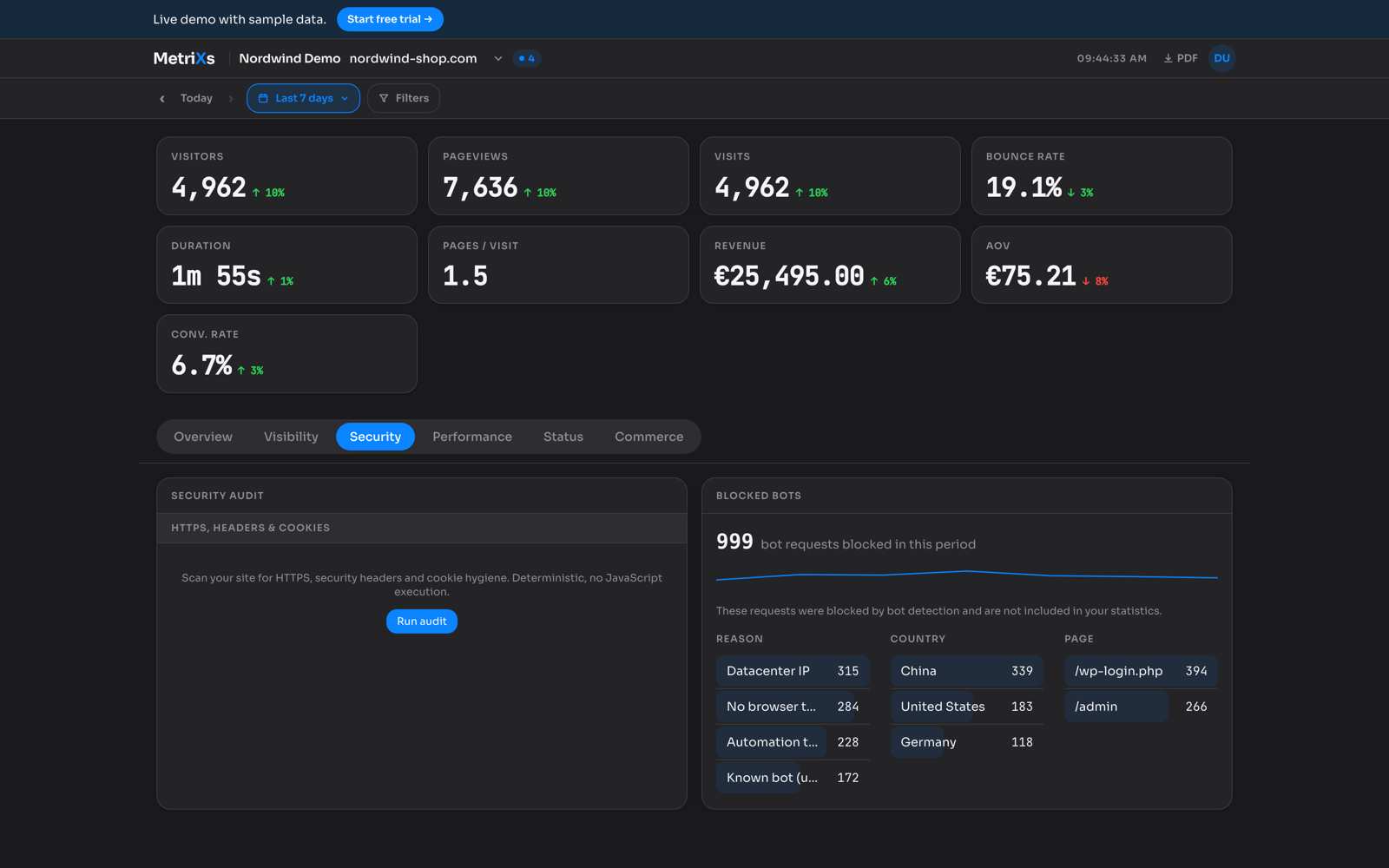
Task: Select the AOV metric card
Action: tap(1102, 265)
